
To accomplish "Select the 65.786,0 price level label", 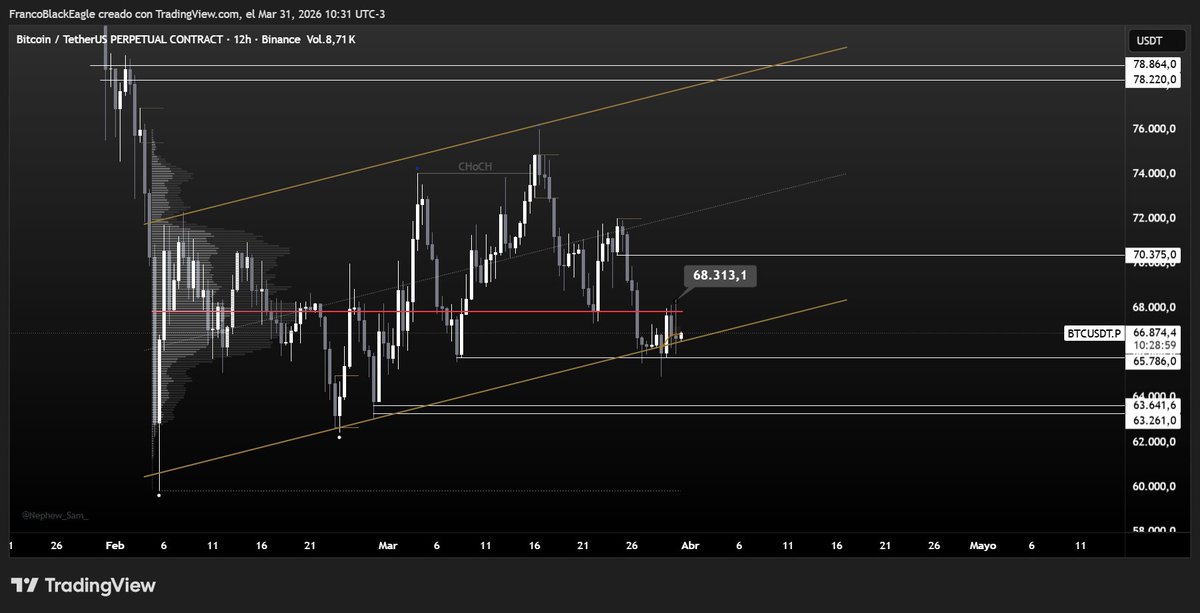I will click(1154, 362).
